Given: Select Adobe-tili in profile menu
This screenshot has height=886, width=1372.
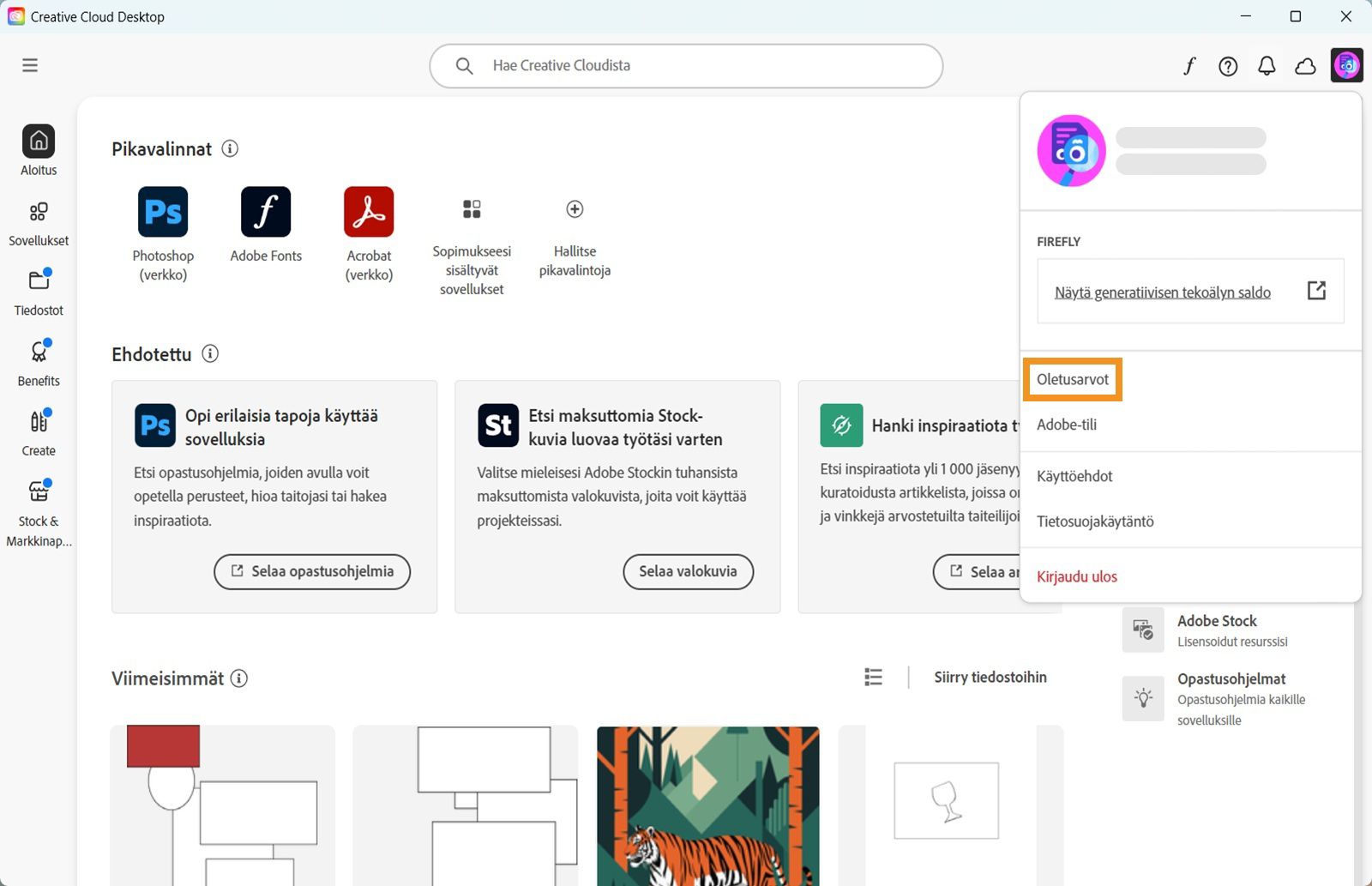Looking at the screenshot, I should tap(1066, 425).
